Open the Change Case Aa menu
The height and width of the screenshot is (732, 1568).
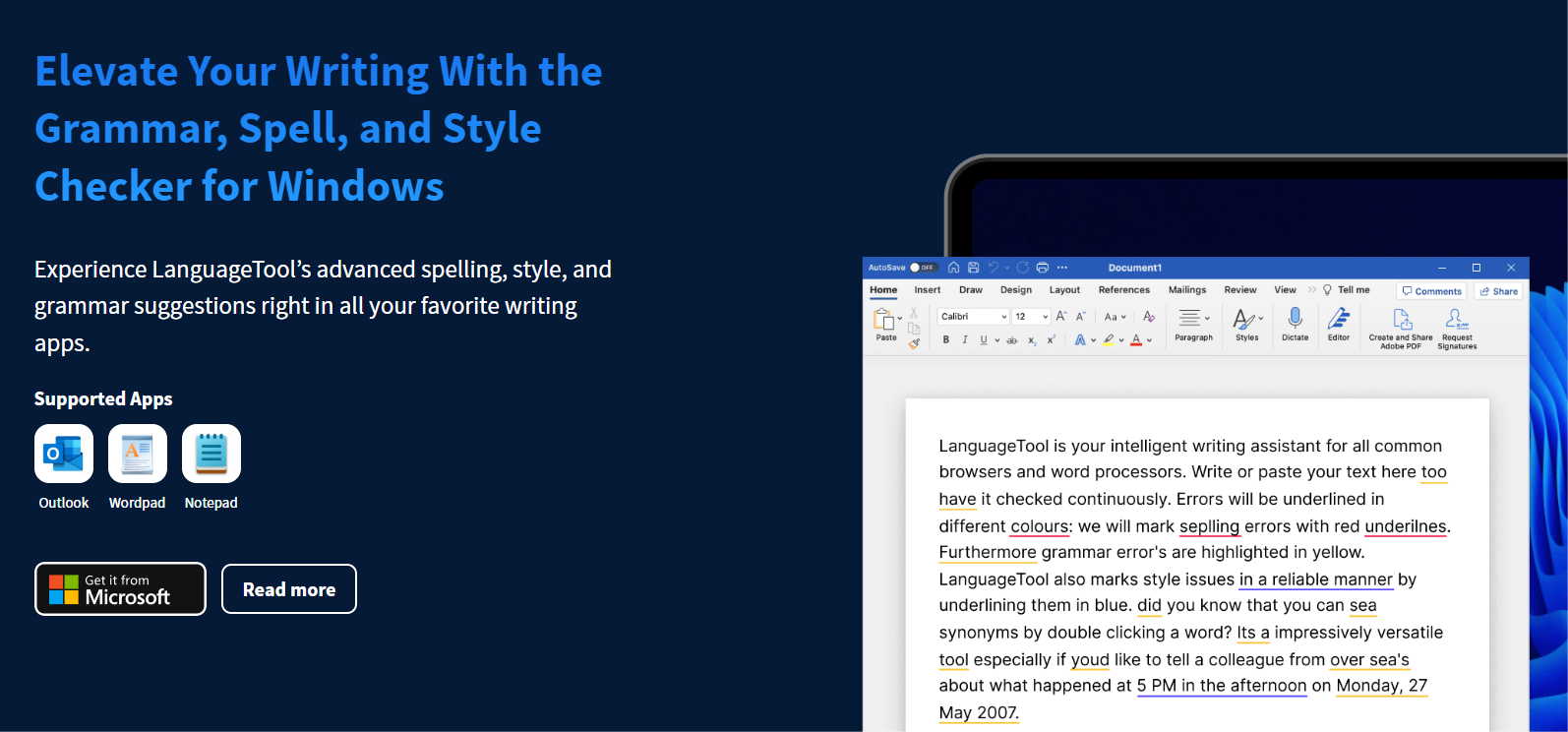point(1115,317)
